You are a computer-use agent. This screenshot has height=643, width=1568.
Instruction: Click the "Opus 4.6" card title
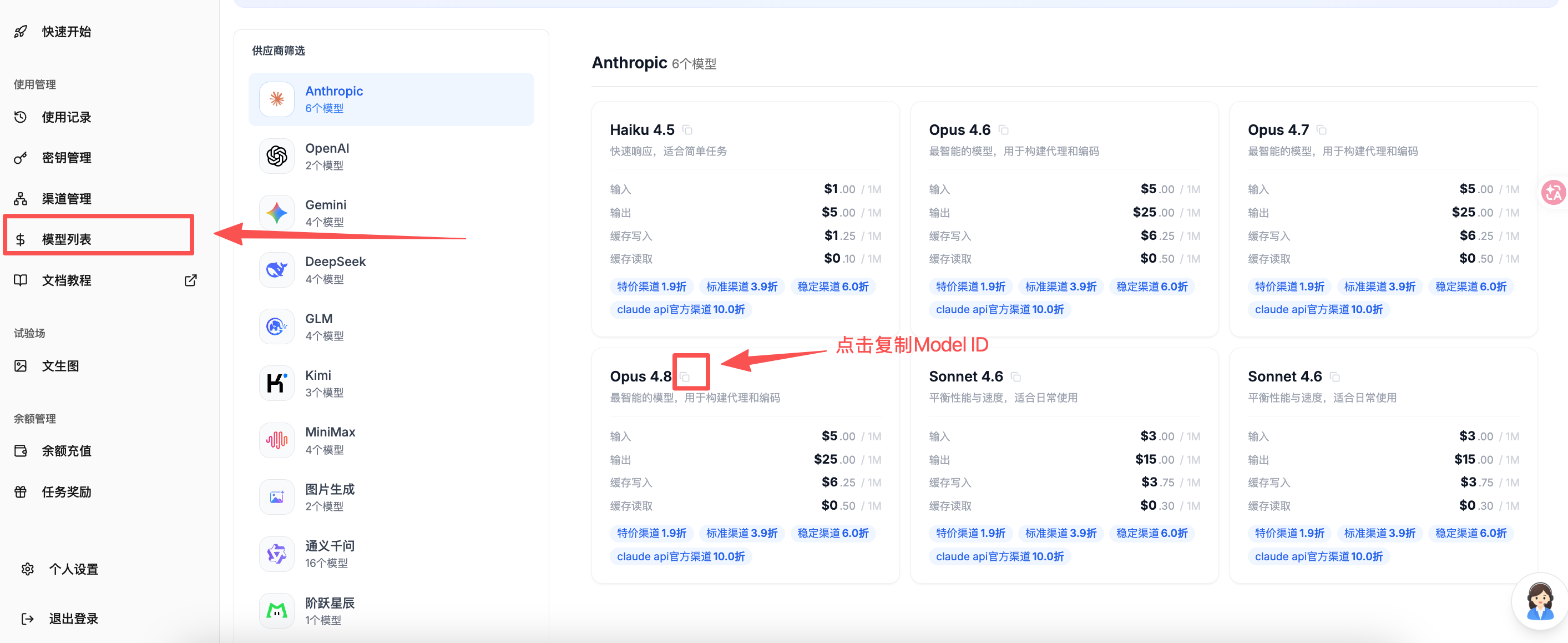pos(959,130)
